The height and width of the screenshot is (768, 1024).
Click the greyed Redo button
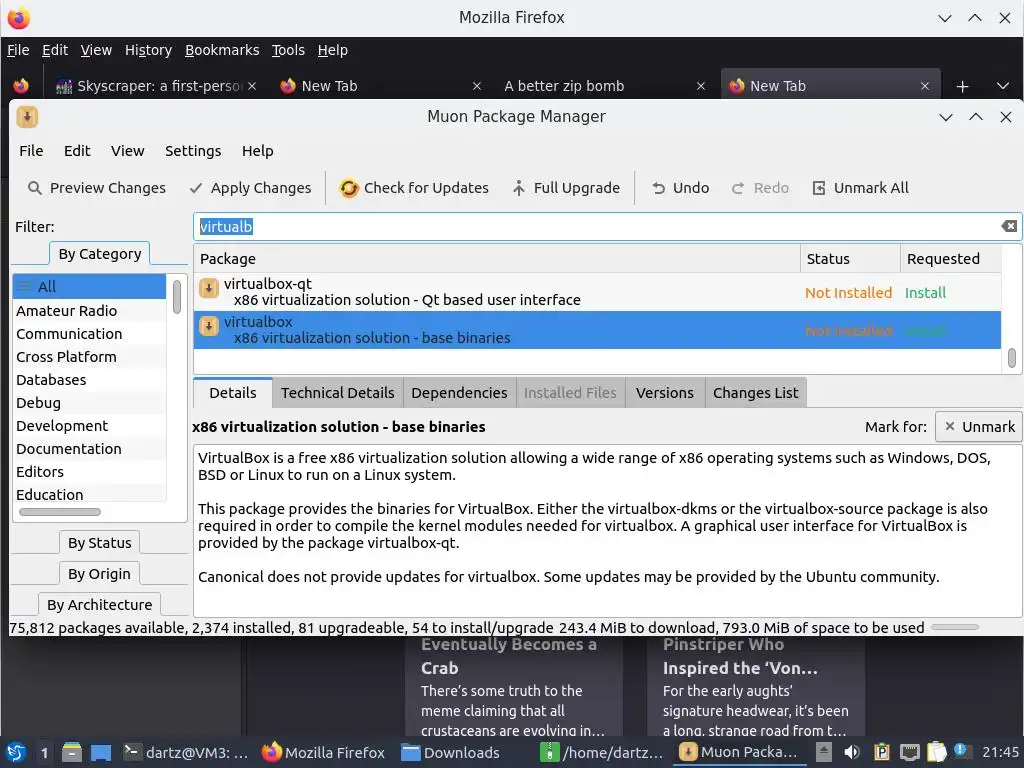(x=760, y=188)
